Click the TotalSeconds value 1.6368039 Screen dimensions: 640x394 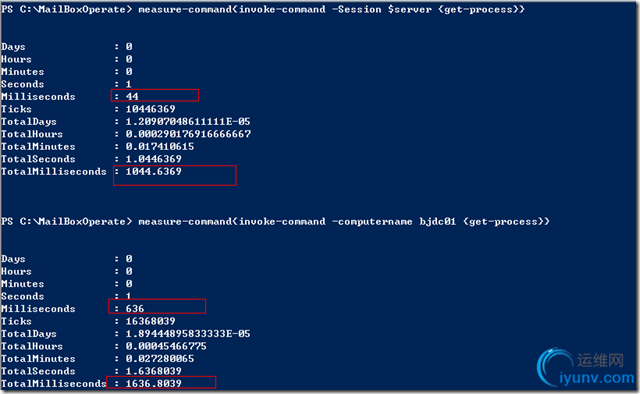click(153, 371)
